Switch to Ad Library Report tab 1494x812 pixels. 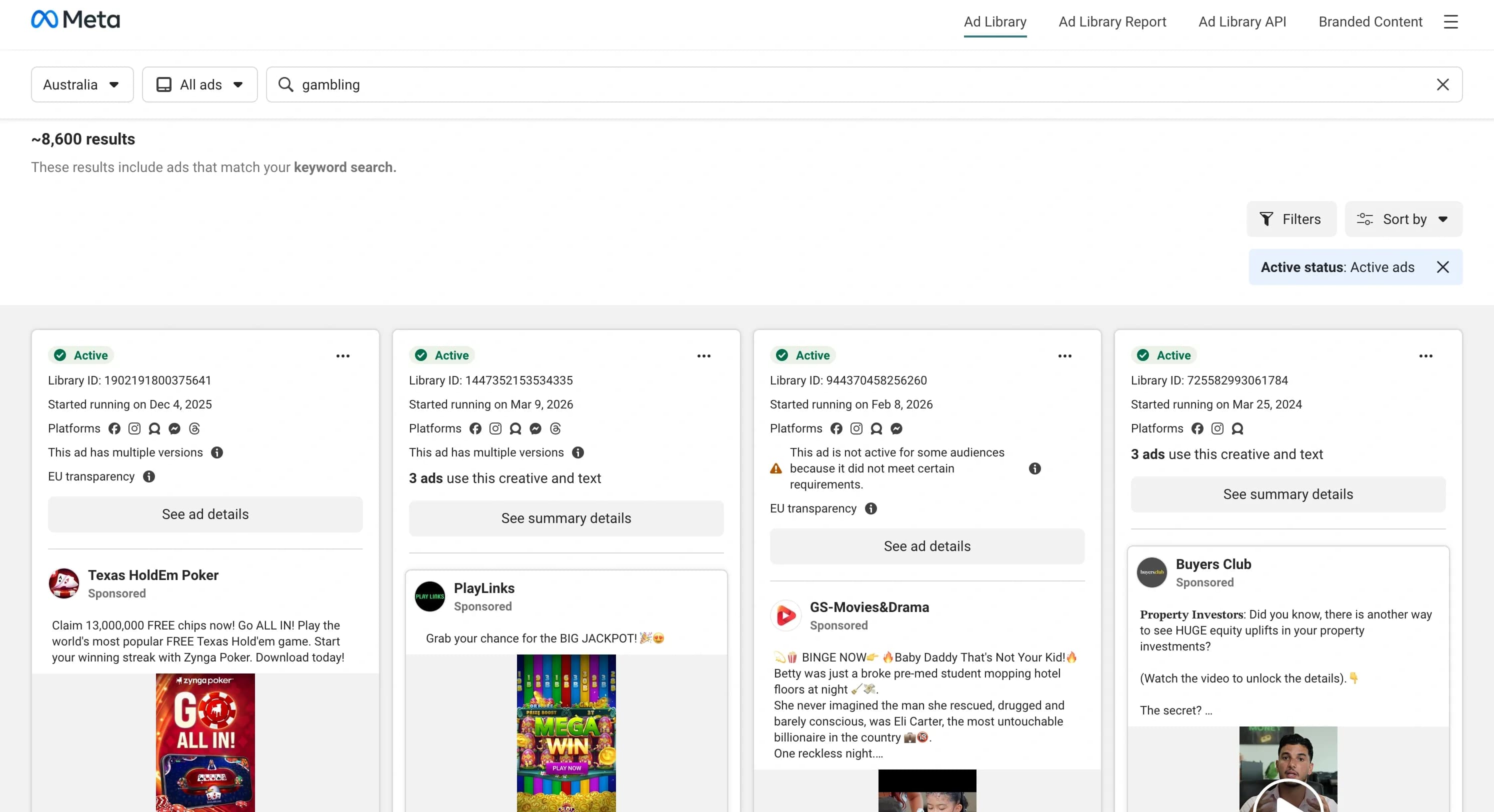1112,22
